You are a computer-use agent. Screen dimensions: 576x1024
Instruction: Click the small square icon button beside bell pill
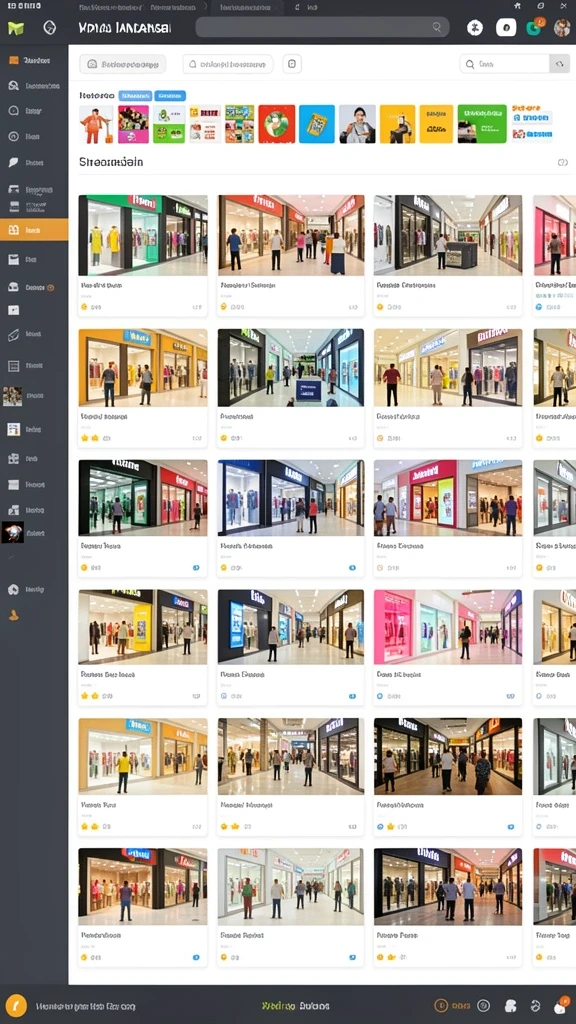(292, 64)
